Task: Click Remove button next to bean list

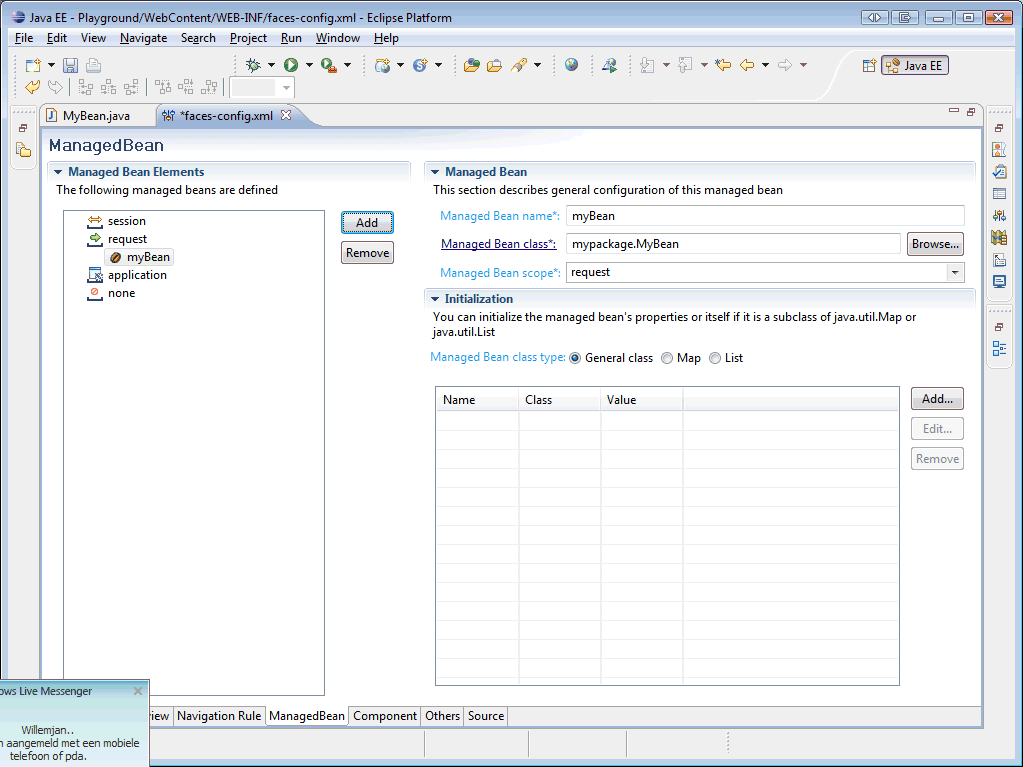Action: 367,252
